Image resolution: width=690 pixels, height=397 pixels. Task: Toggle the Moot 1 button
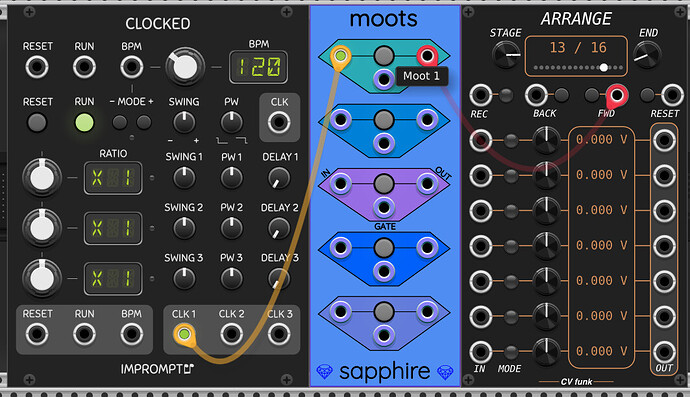point(384,55)
